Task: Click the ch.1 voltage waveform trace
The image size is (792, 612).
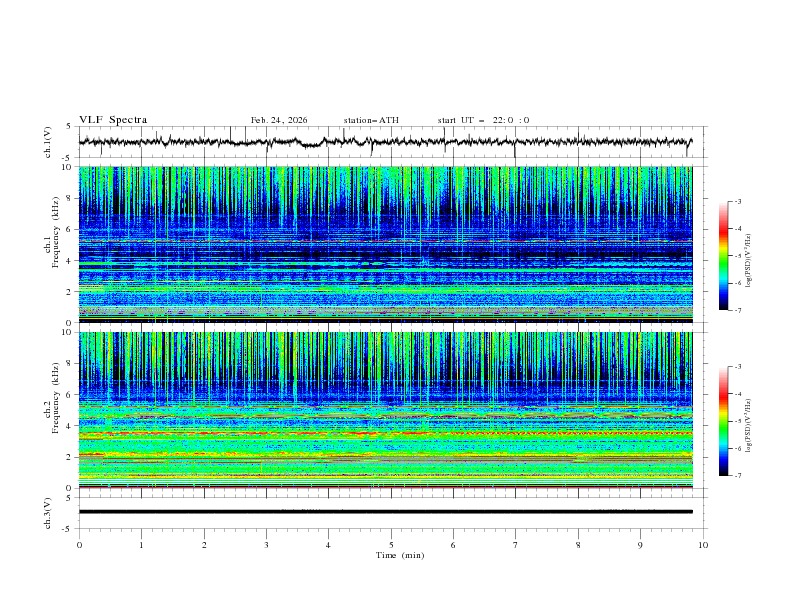Action: click(386, 142)
